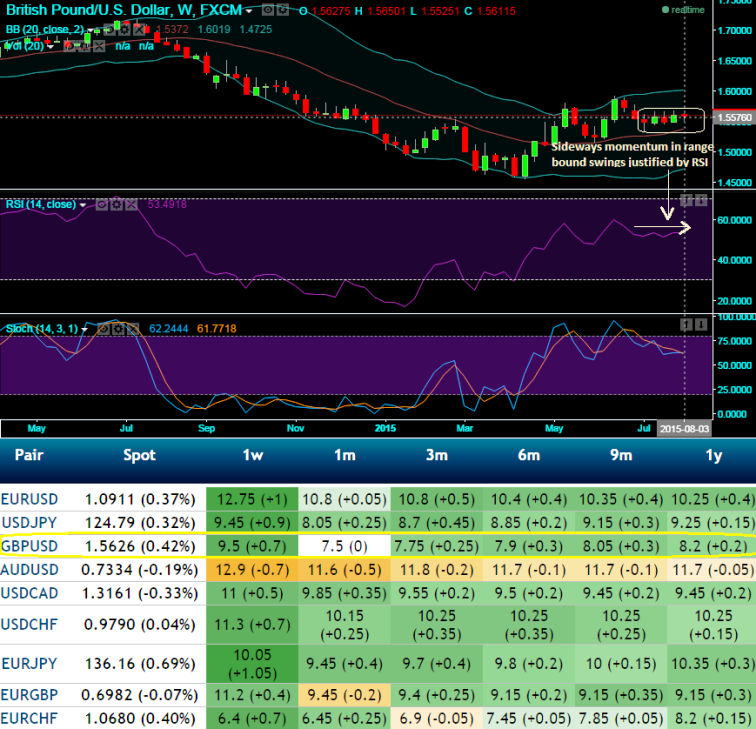
Task: Open RSI indicator settings gear
Action: [x=116, y=204]
